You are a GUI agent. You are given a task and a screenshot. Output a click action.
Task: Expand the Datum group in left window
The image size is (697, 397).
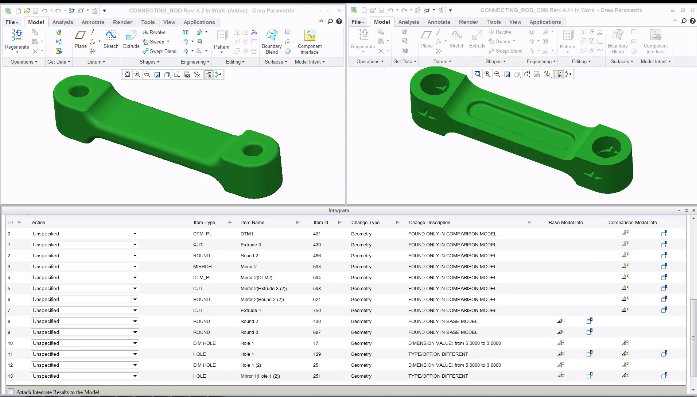point(96,62)
